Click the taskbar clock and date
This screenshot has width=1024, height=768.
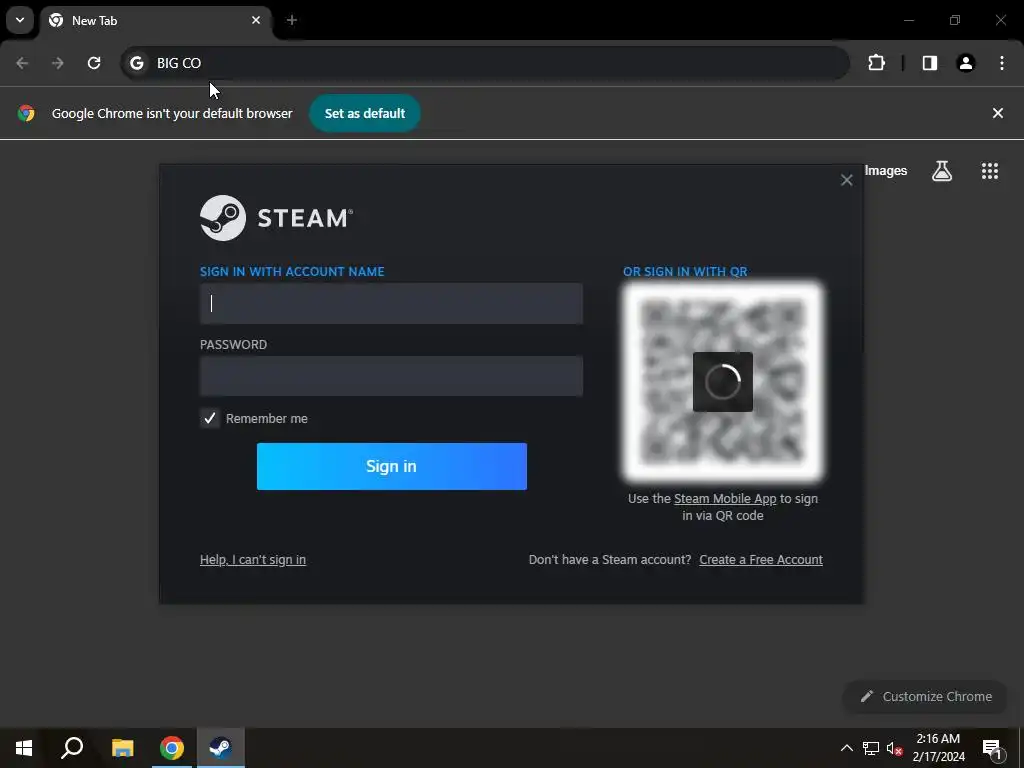938,748
